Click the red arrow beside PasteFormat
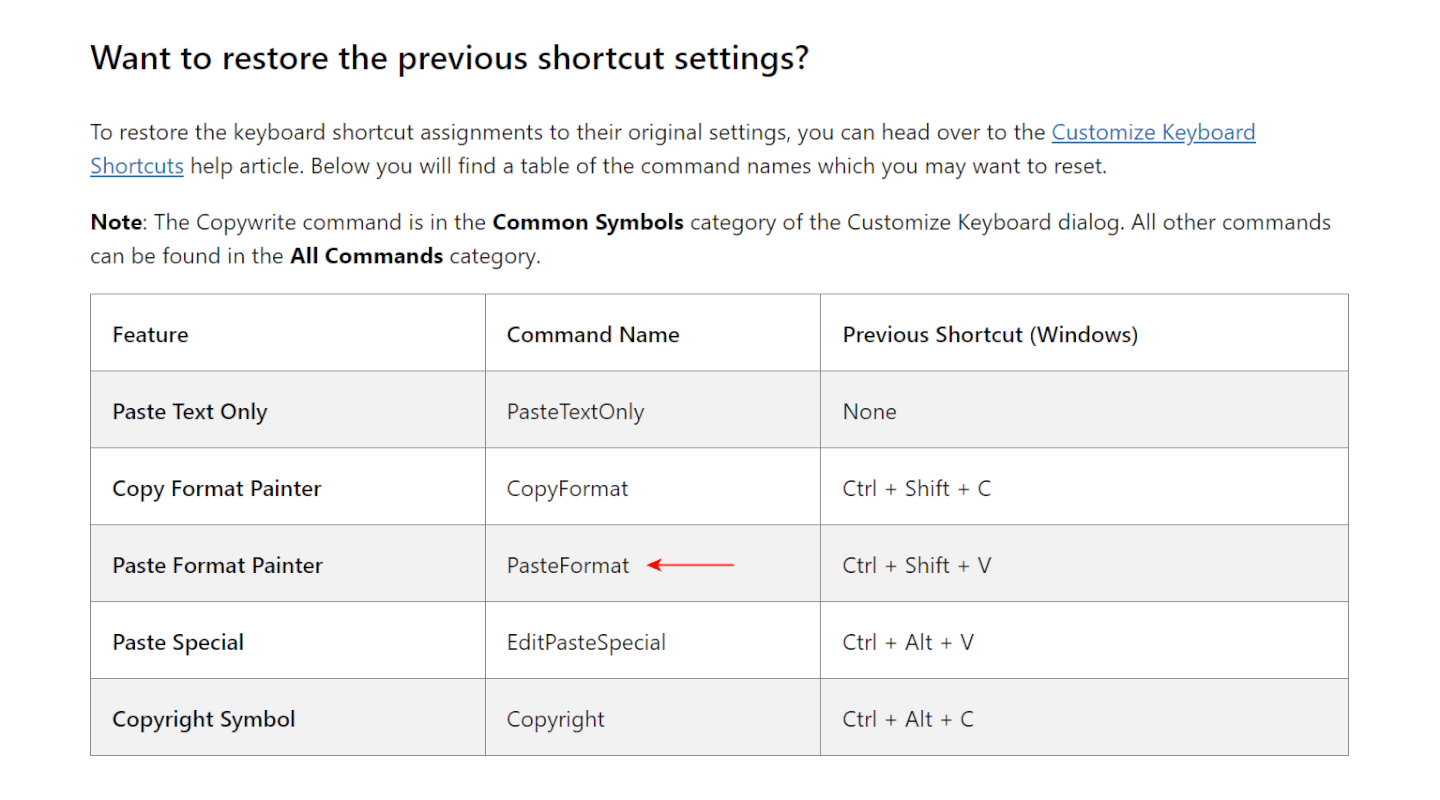The height and width of the screenshot is (800, 1440). coord(690,565)
